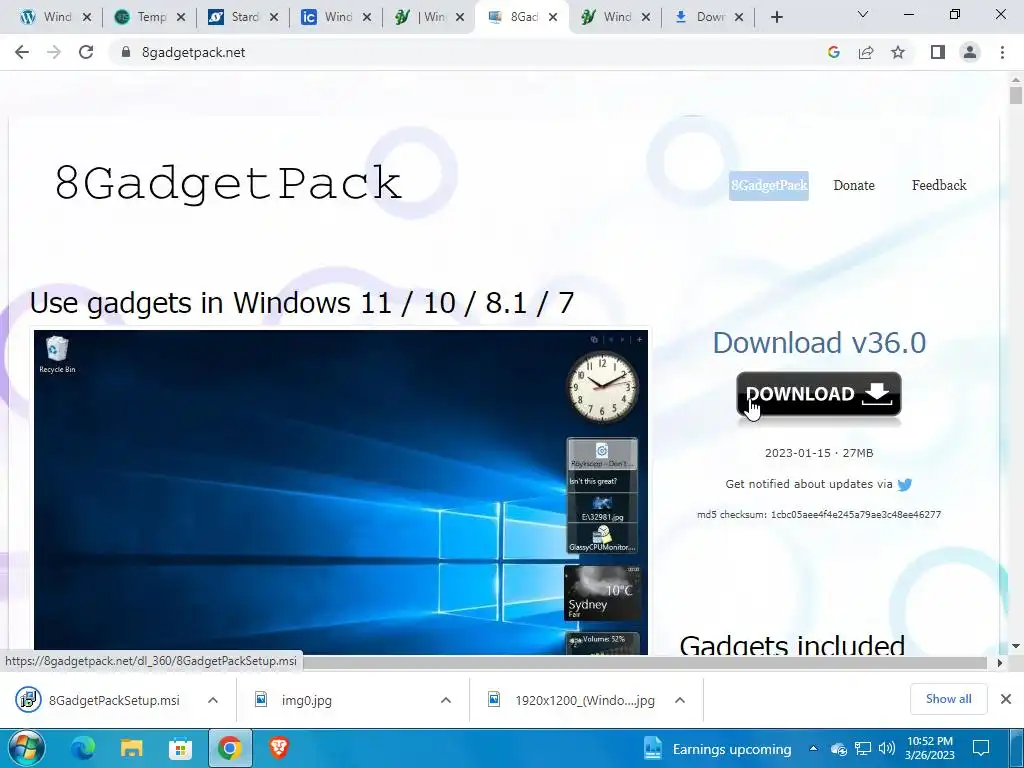Viewport: 1024px width, 768px height.
Task: Click the padlock site info icon
Action: (x=126, y=52)
